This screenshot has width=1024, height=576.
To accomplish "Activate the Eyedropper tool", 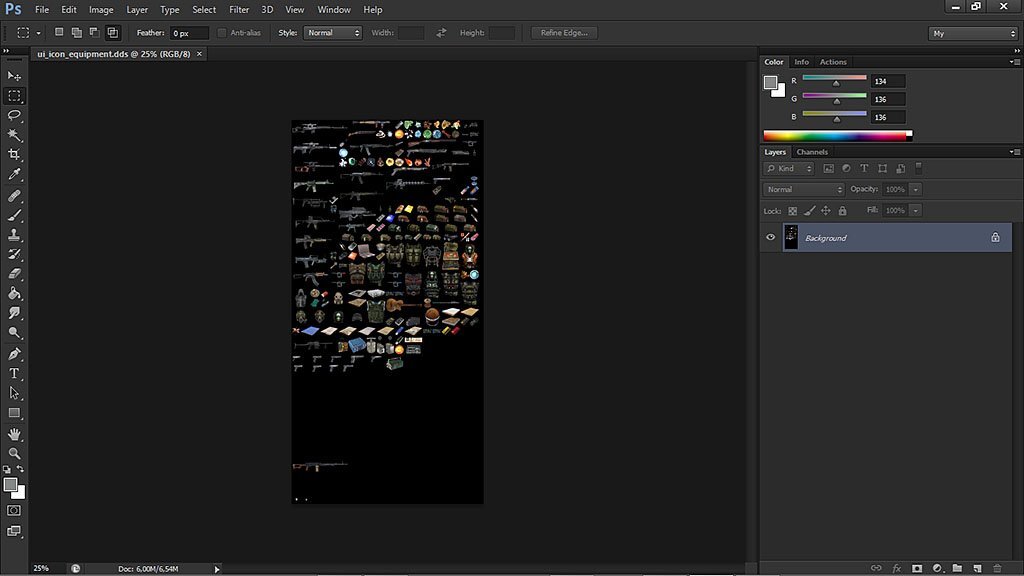I will [14, 174].
